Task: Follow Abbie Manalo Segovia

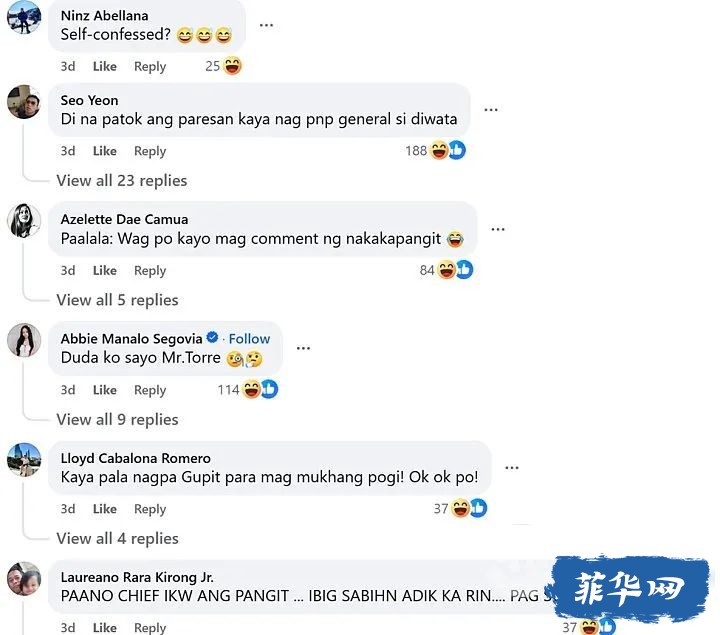Action: pos(249,339)
